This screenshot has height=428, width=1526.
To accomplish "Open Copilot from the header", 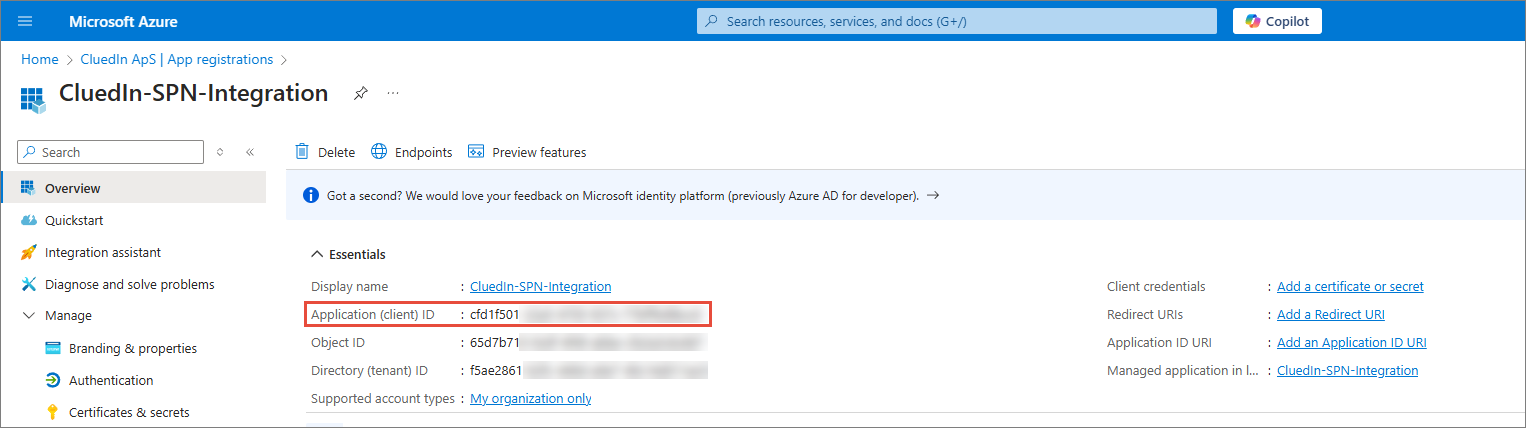I will (1277, 21).
